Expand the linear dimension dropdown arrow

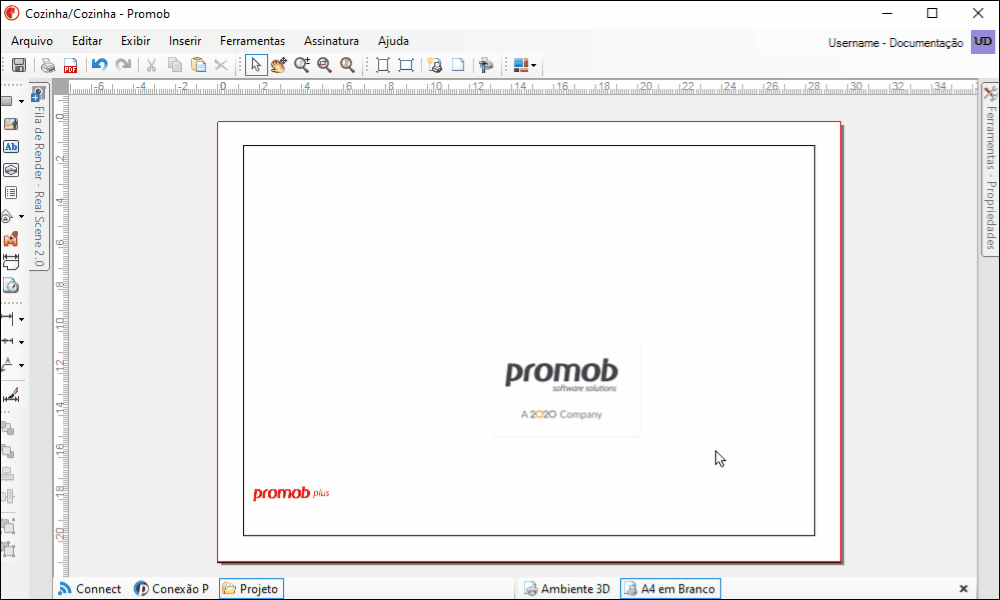click(21, 319)
